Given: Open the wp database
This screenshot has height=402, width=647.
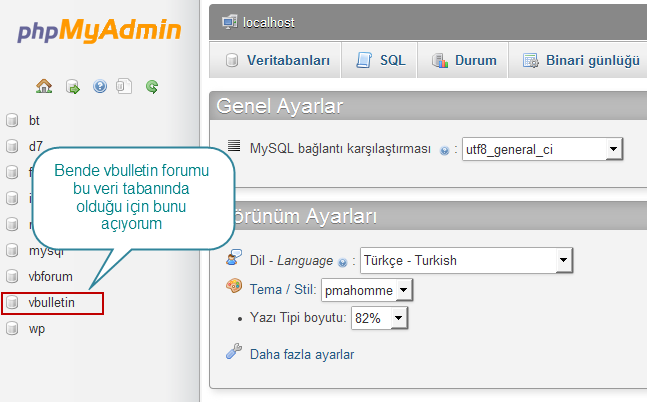Looking at the screenshot, I should (37, 329).
